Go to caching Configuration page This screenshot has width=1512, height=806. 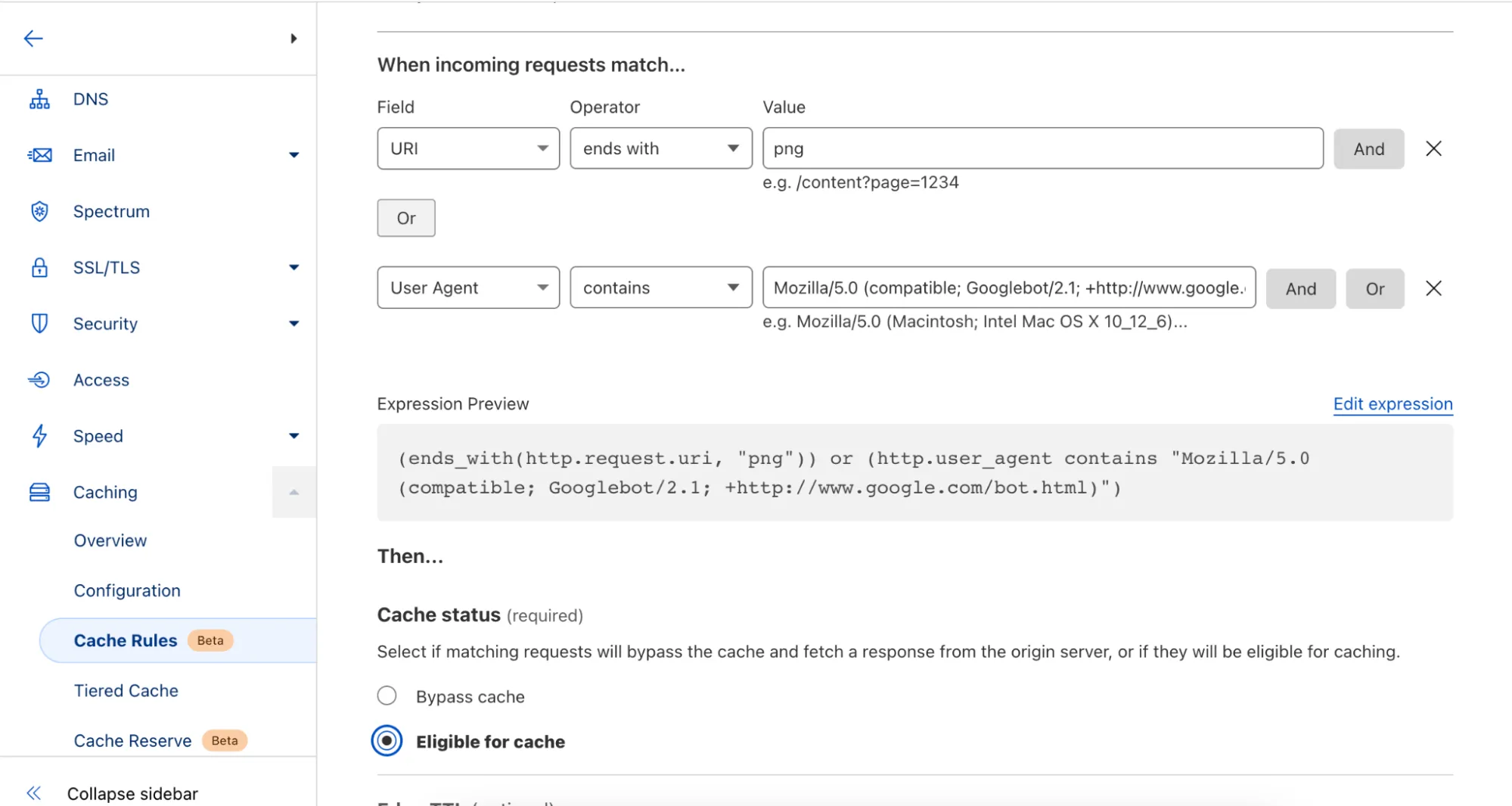coord(127,591)
